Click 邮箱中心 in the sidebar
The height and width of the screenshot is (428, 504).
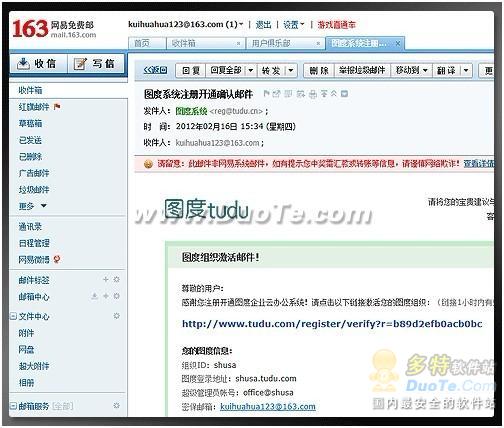(x=34, y=297)
